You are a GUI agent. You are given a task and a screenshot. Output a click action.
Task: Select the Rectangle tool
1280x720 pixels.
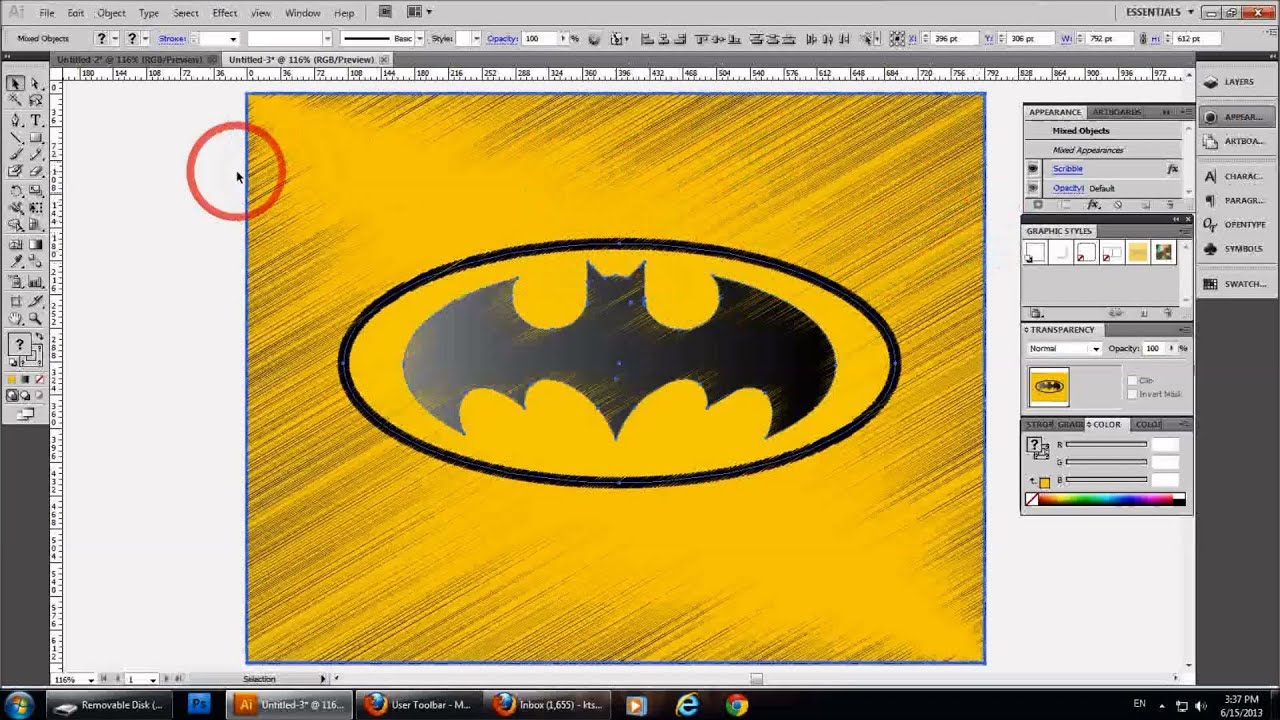35,138
